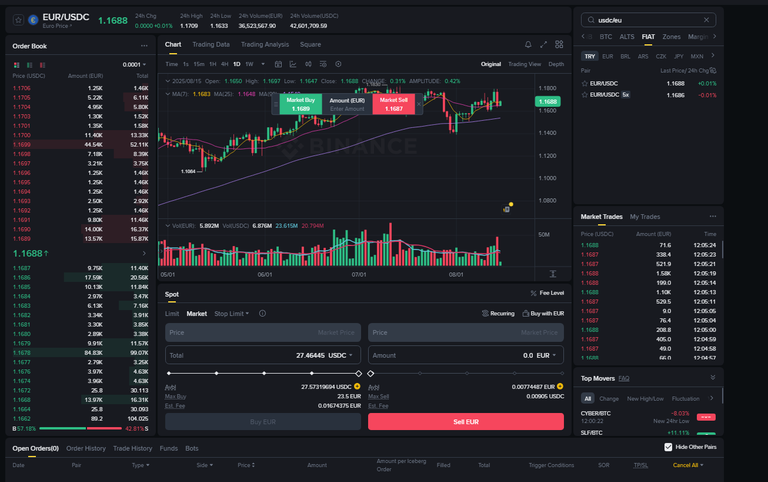Open more chart time intervals dropdown

(263, 64)
